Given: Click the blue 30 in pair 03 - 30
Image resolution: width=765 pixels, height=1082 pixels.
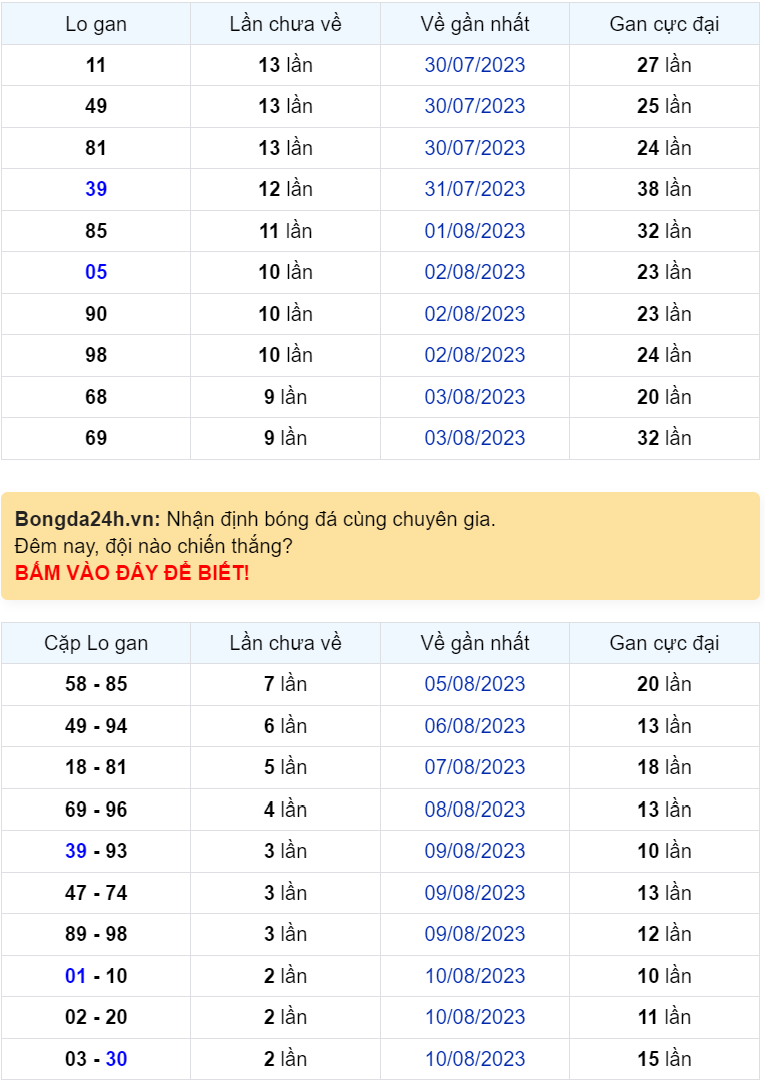Looking at the screenshot, I should coord(114,1060).
